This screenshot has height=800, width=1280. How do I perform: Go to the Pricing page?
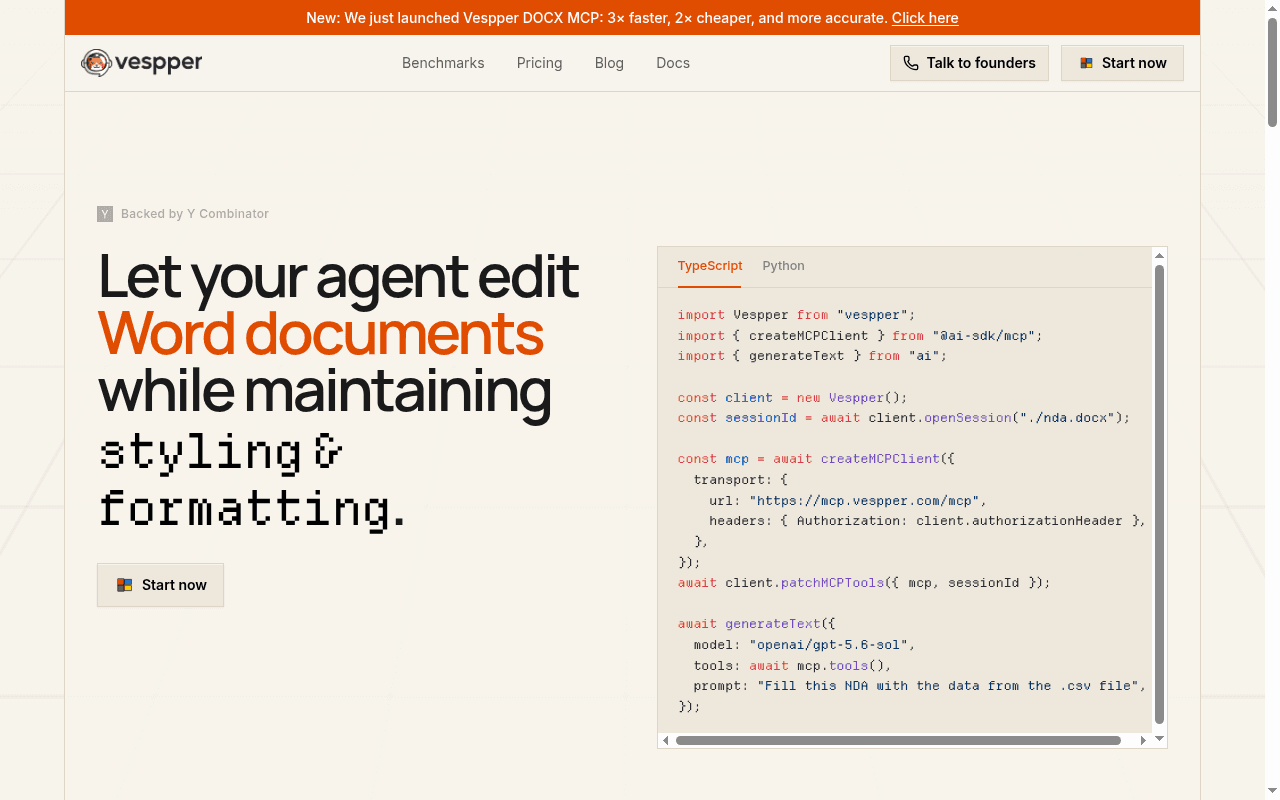coord(540,63)
